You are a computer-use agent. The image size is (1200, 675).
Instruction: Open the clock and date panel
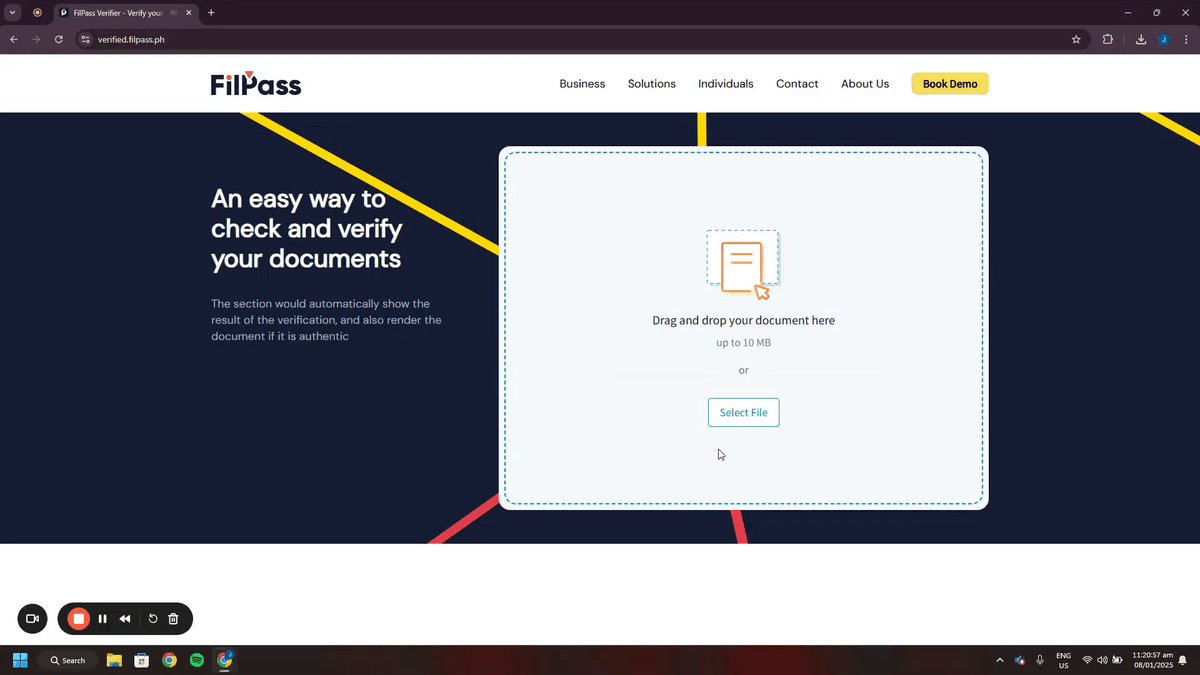tap(1153, 660)
